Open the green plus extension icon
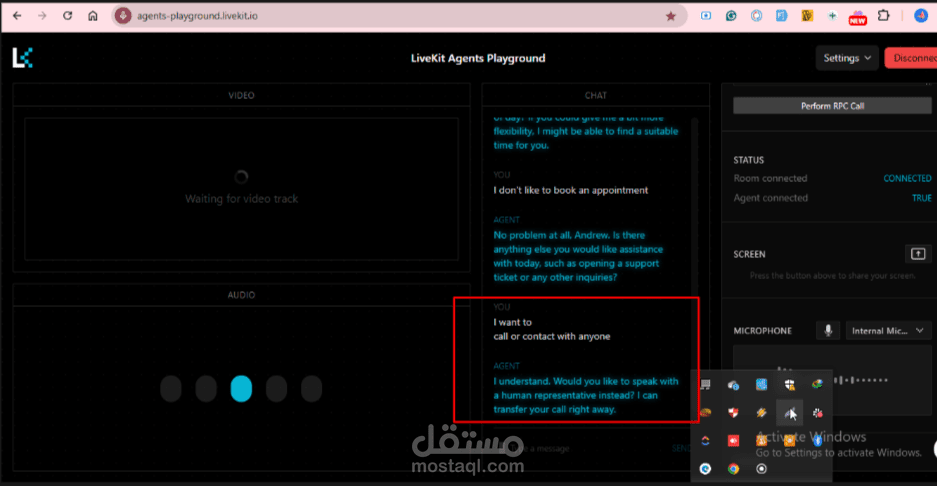This screenshot has height=486, width=937. tap(832, 16)
